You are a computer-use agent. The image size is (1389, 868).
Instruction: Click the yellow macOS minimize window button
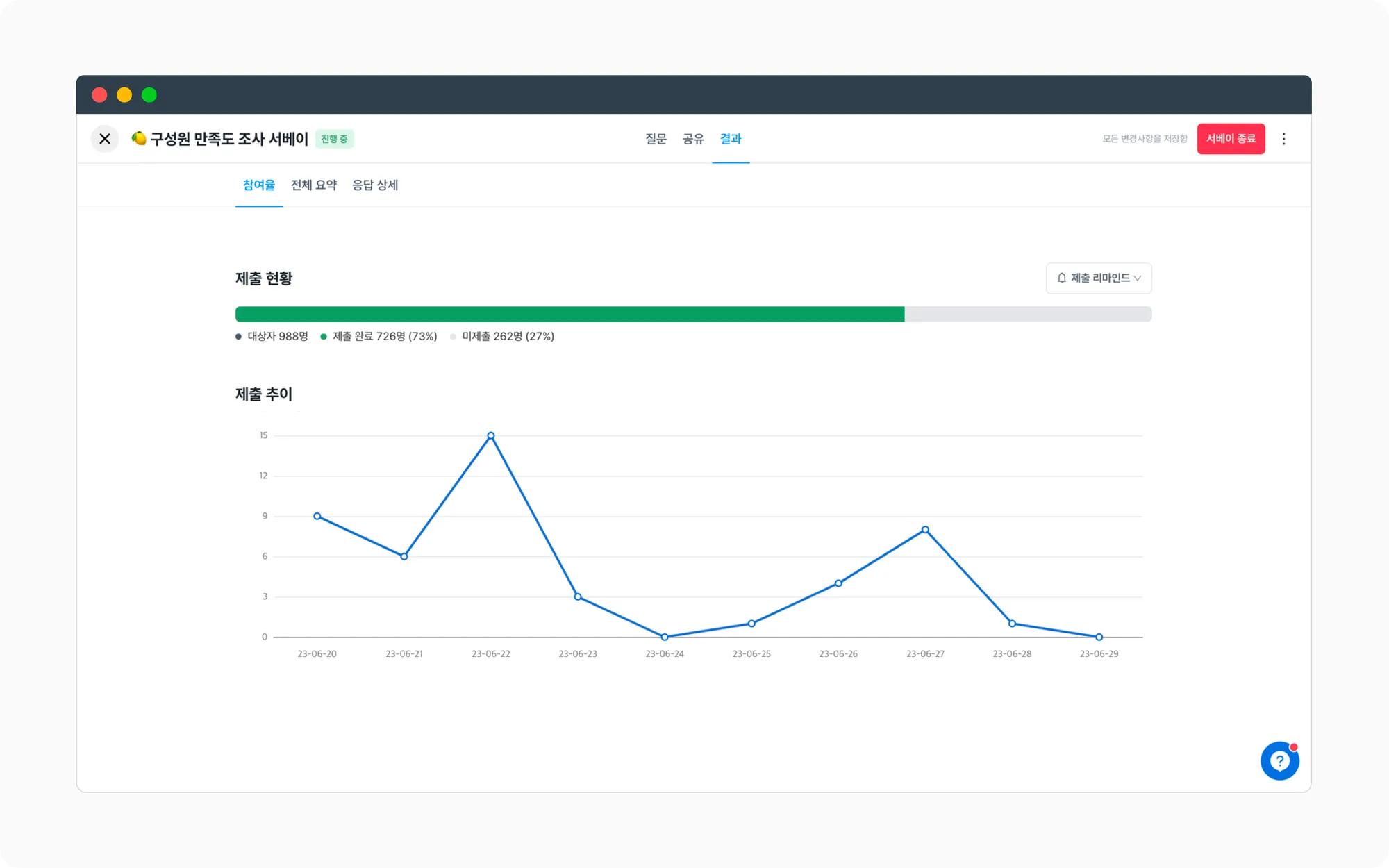tap(124, 95)
